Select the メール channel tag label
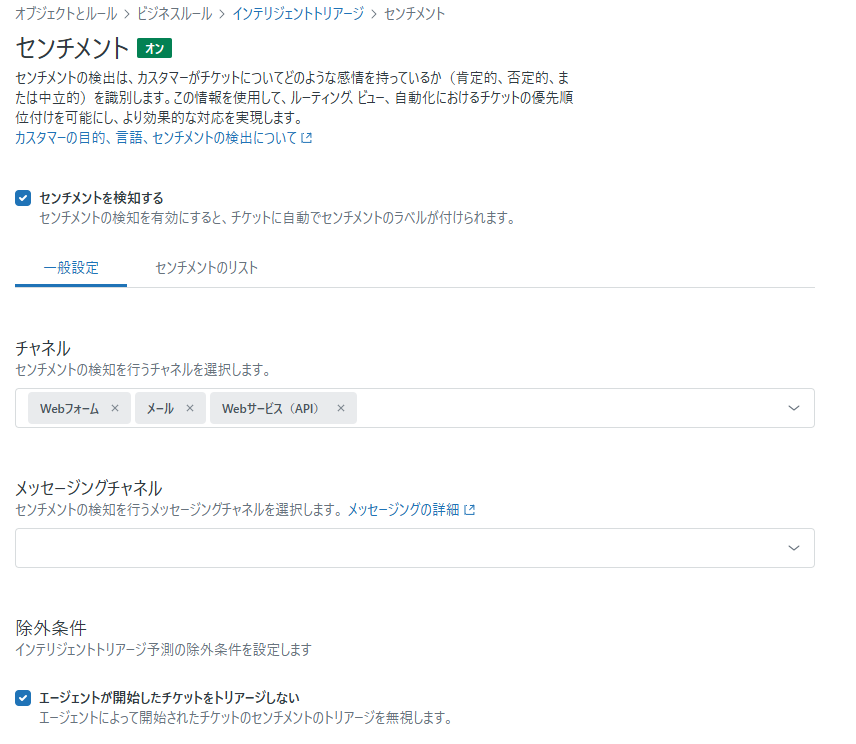Viewport: 856px width, 744px height. click(x=160, y=408)
